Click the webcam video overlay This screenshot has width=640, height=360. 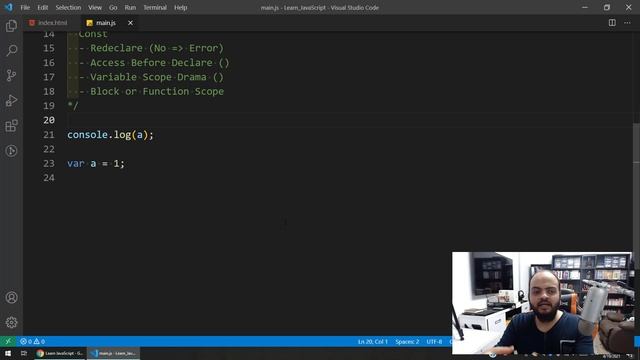click(x=542, y=303)
